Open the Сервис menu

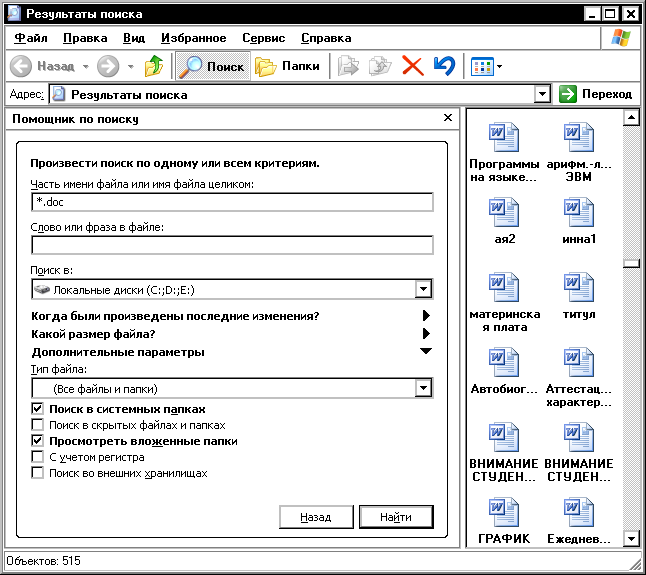tap(263, 38)
